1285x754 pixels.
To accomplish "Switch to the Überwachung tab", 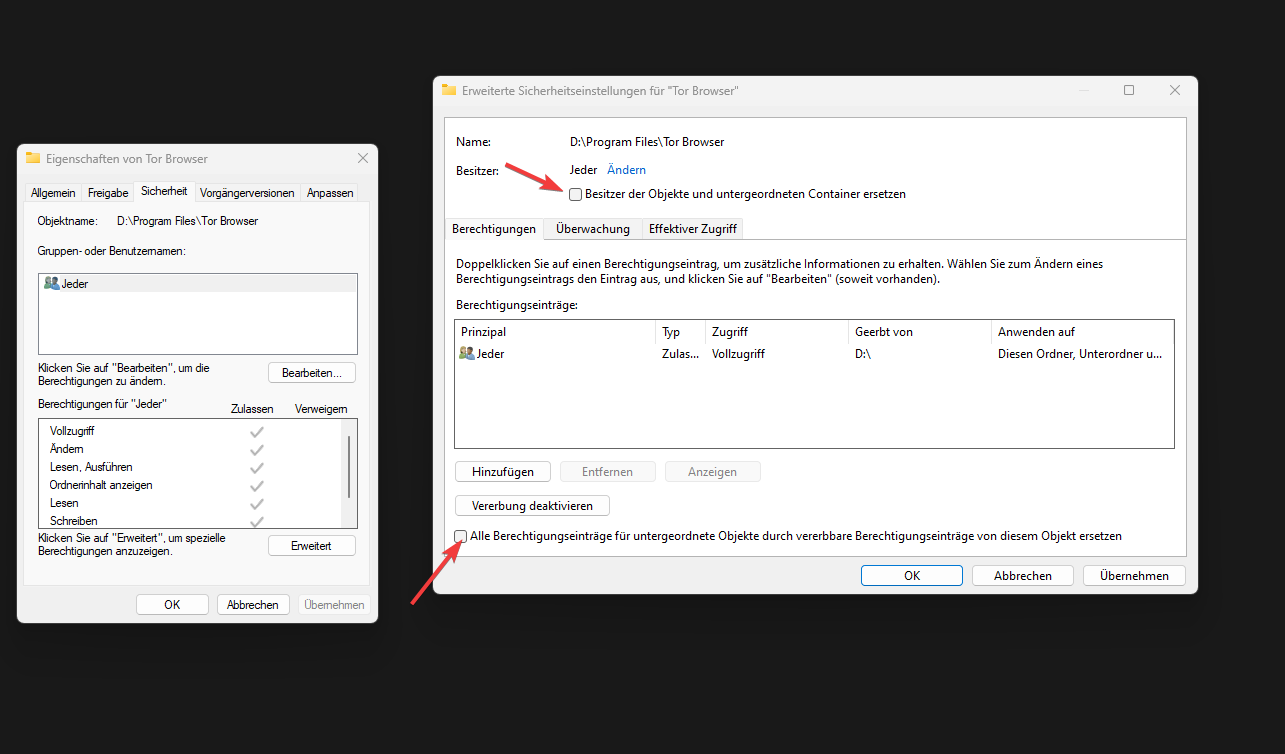I will (x=593, y=229).
